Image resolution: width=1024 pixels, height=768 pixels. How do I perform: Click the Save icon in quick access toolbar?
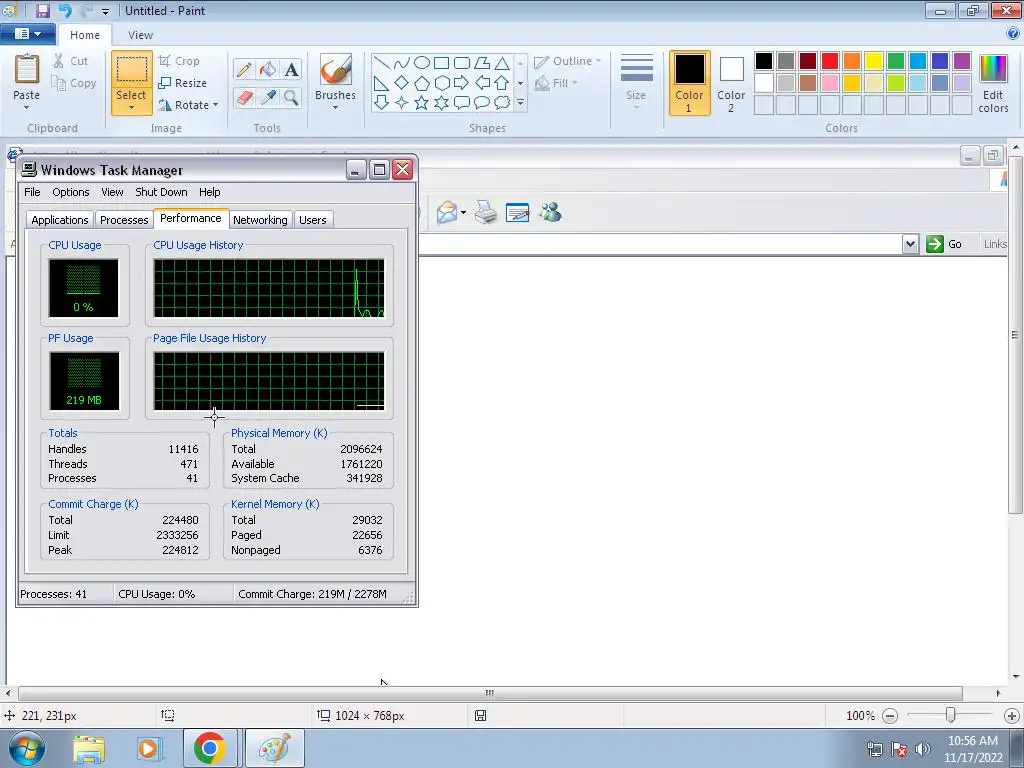point(43,10)
